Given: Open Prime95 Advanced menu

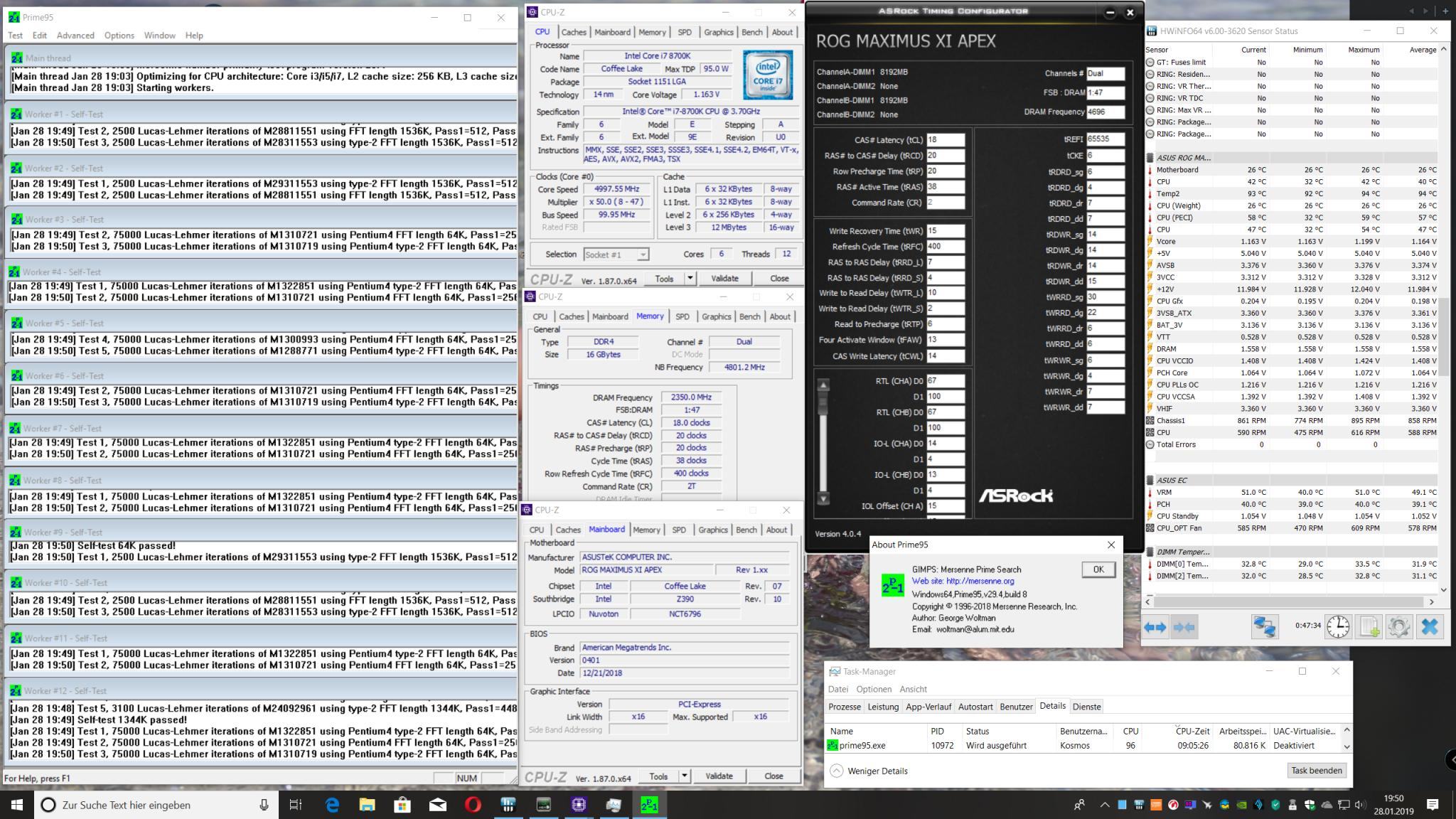Looking at the screenshot, I should 75,35.
